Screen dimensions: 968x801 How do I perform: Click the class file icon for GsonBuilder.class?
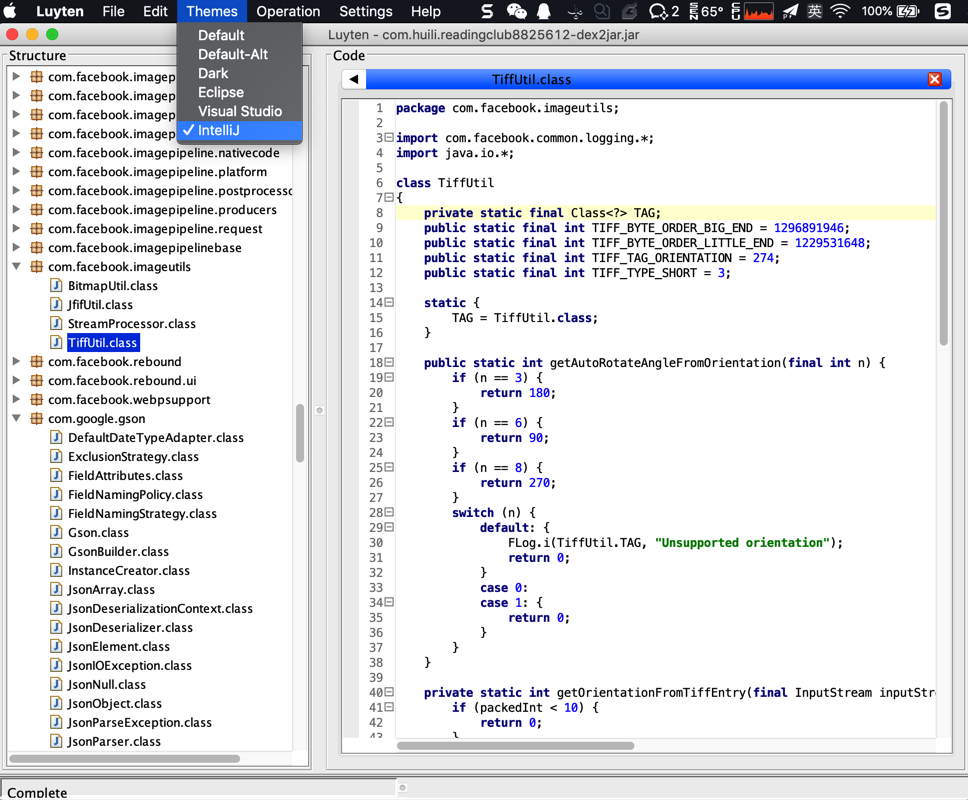pos(56,551)
